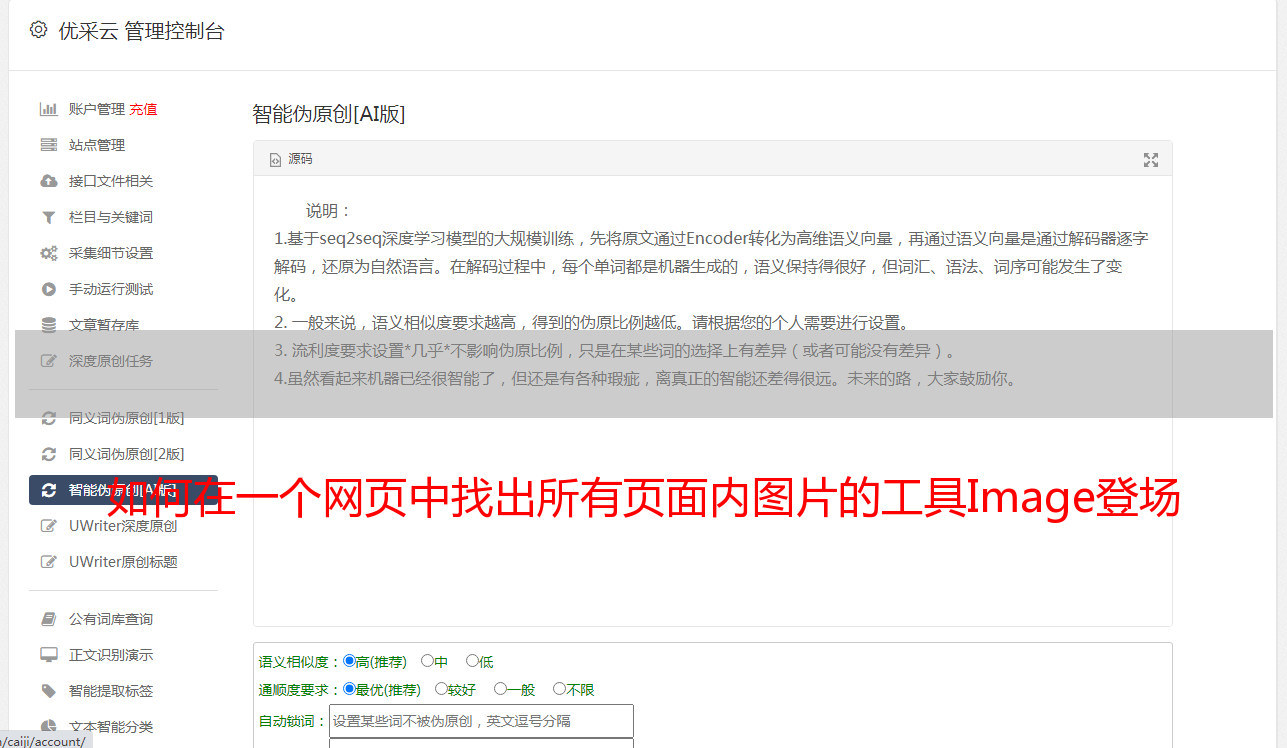The image size is (1287, 748).
Task: Click inside the rich text editor area
Action: 712,402
